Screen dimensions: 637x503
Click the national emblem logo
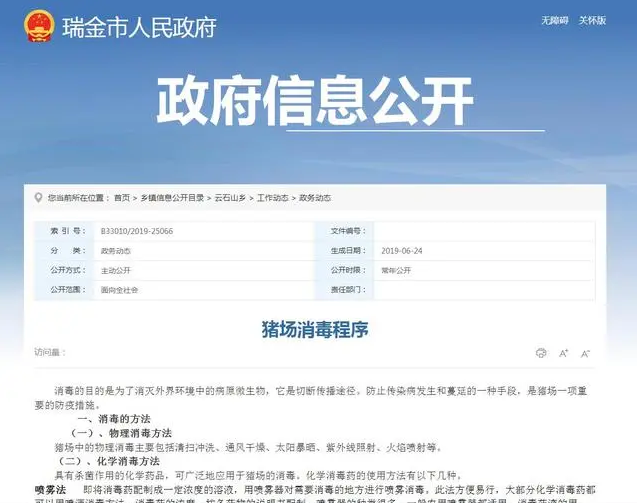coord(39,26)
